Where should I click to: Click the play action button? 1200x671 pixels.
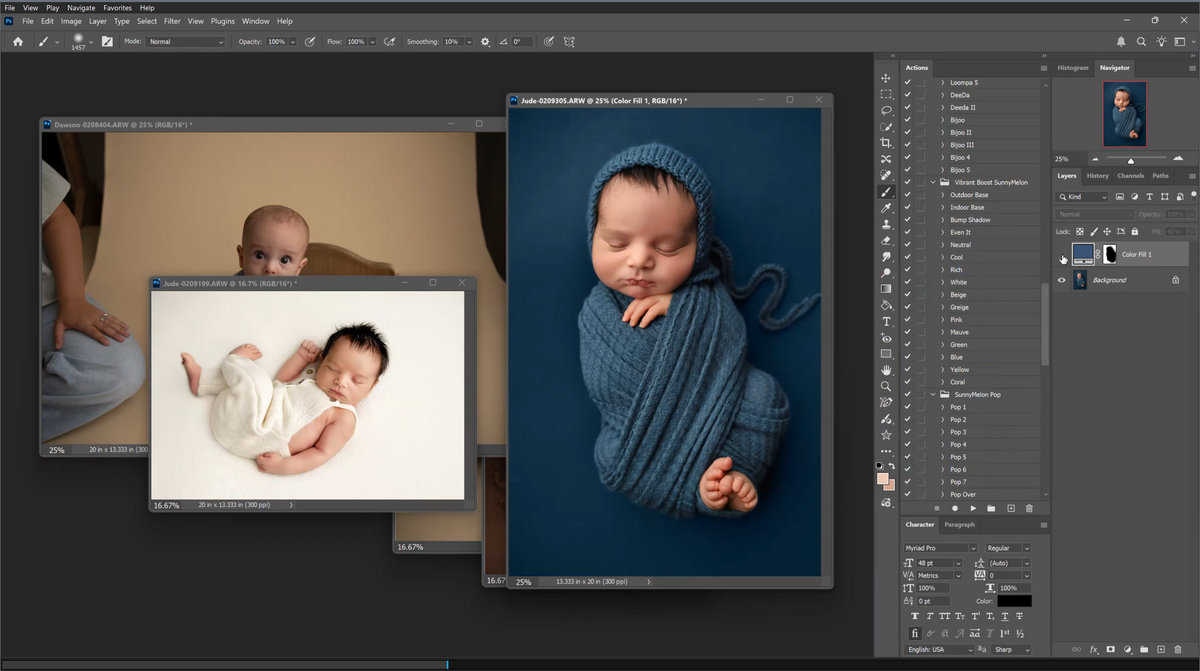[973, 508]
